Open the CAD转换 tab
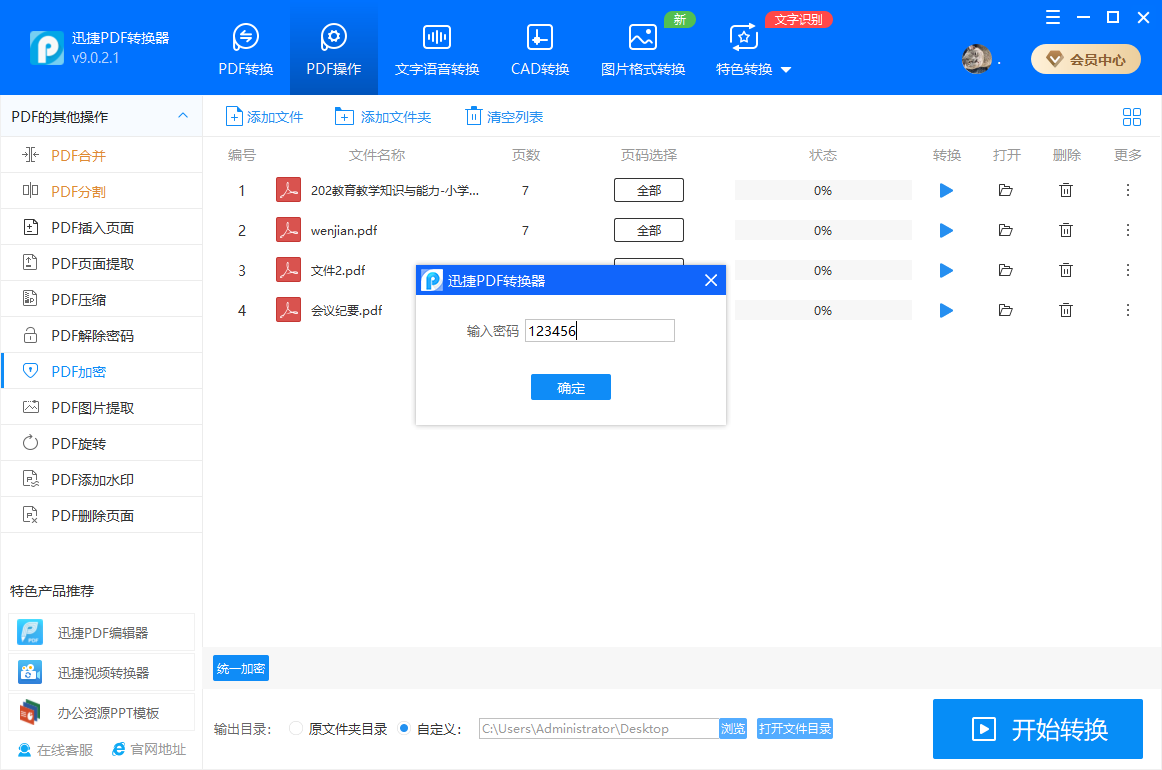Viewport: 1162px width, 770px height. tap(540, 50)
